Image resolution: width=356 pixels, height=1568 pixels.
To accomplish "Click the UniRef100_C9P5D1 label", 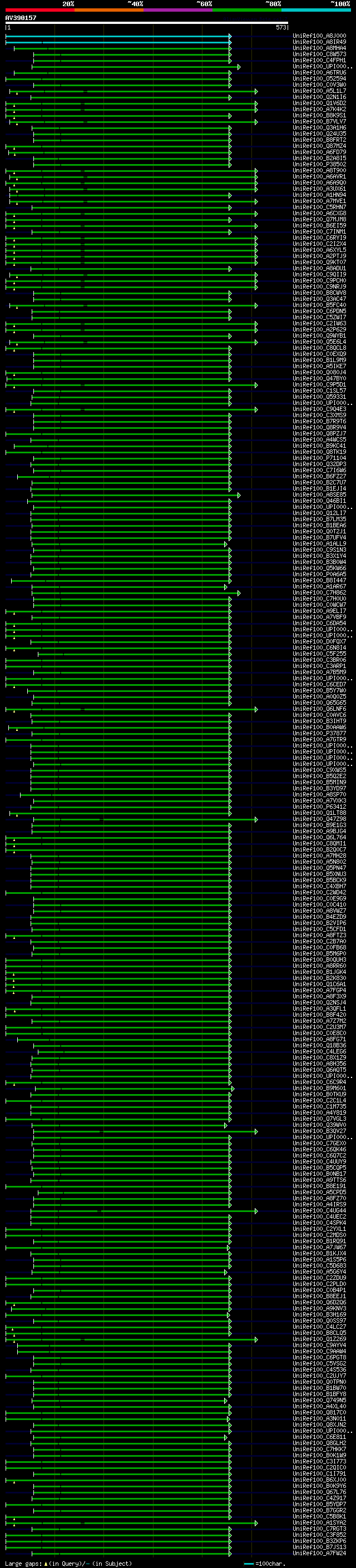I will [319, 385].
